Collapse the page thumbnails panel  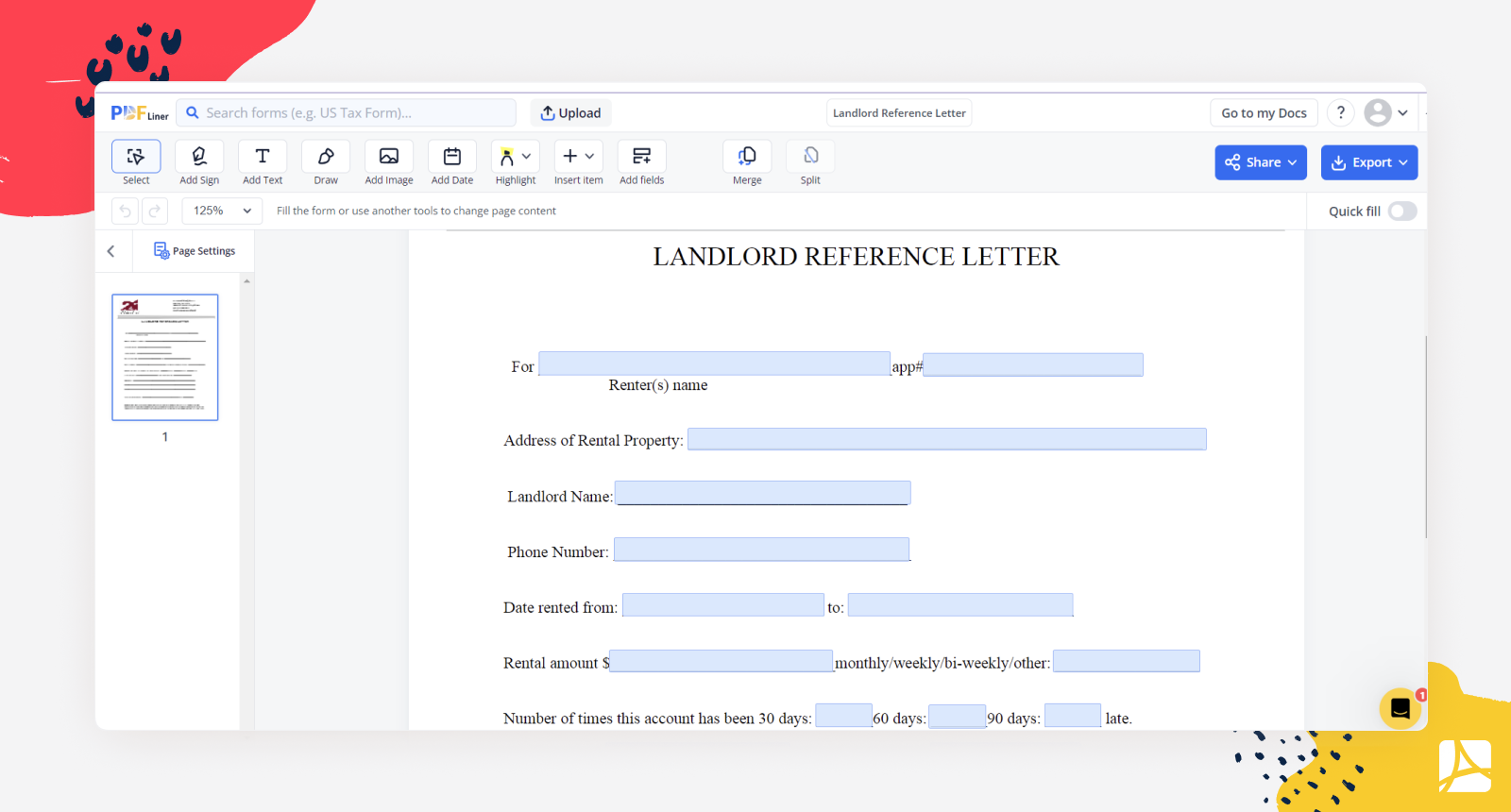[x=111, y=251]
